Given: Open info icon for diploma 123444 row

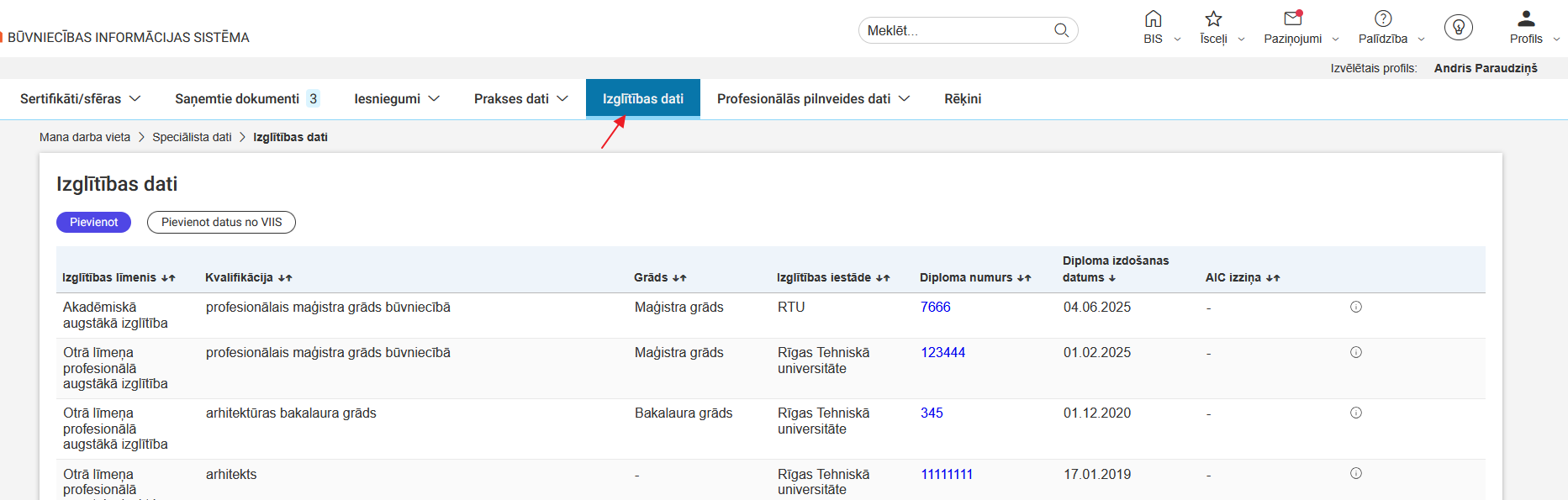Looking at the screenshot, I should coord(1356,352).
